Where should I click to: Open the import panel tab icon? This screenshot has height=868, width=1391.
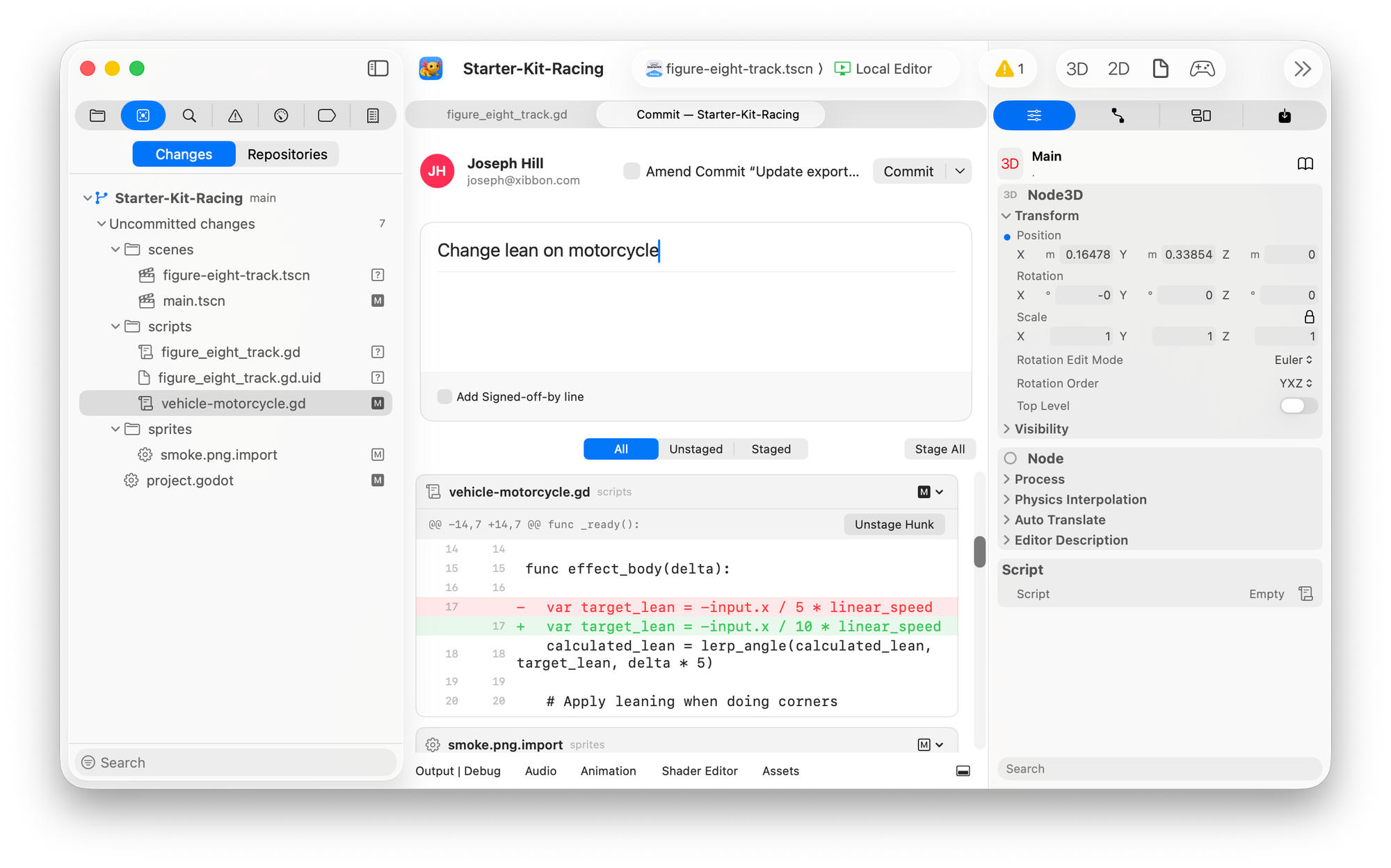pos(1285,115)
